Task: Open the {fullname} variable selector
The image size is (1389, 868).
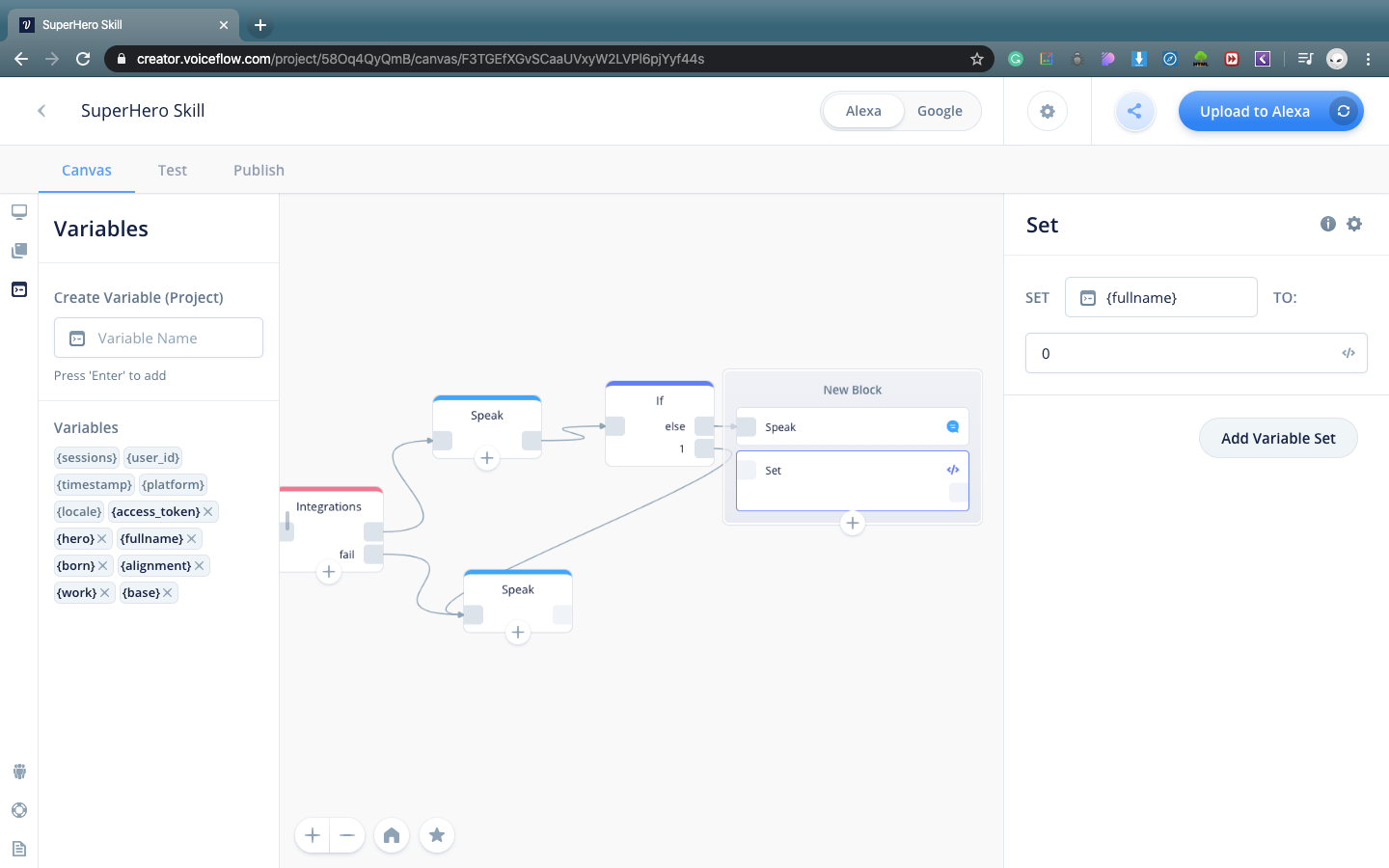Action: (x=1160, y=297)
